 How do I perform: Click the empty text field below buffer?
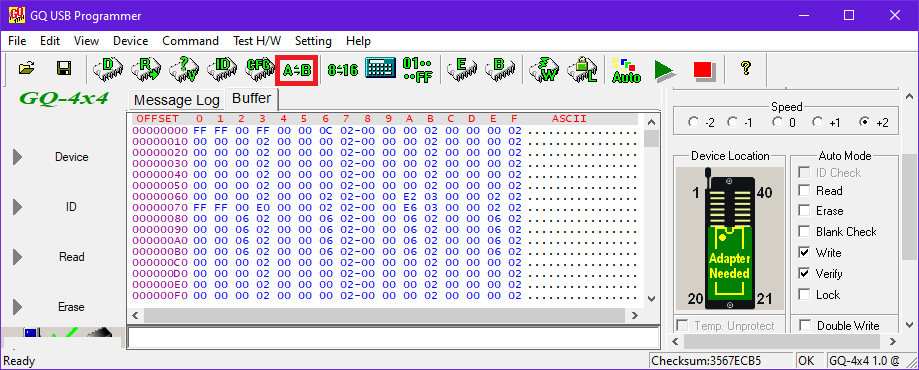[x=393, y=338]
